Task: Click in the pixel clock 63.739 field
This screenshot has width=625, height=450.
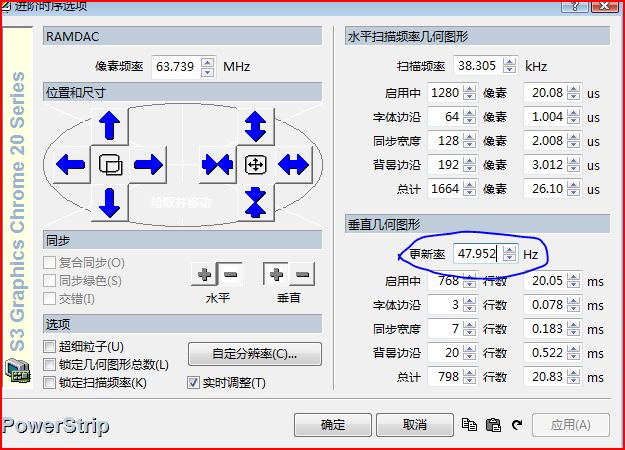Action: 176,67
